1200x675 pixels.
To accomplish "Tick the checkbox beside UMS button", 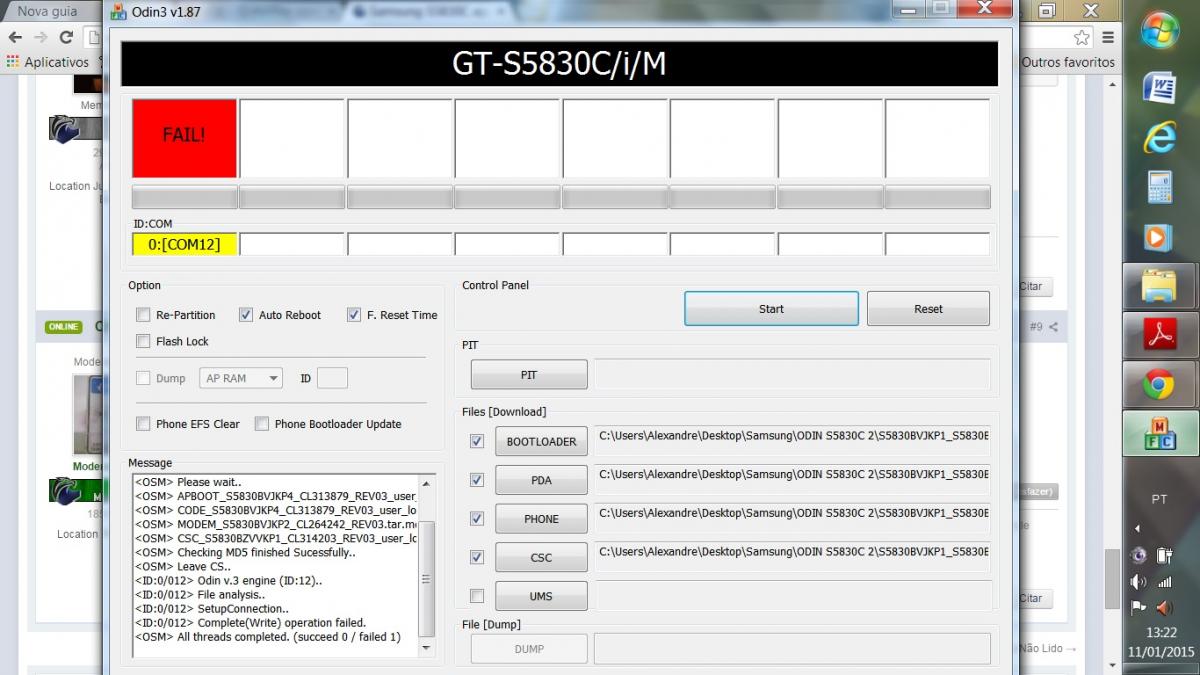I will coord(477,596).
